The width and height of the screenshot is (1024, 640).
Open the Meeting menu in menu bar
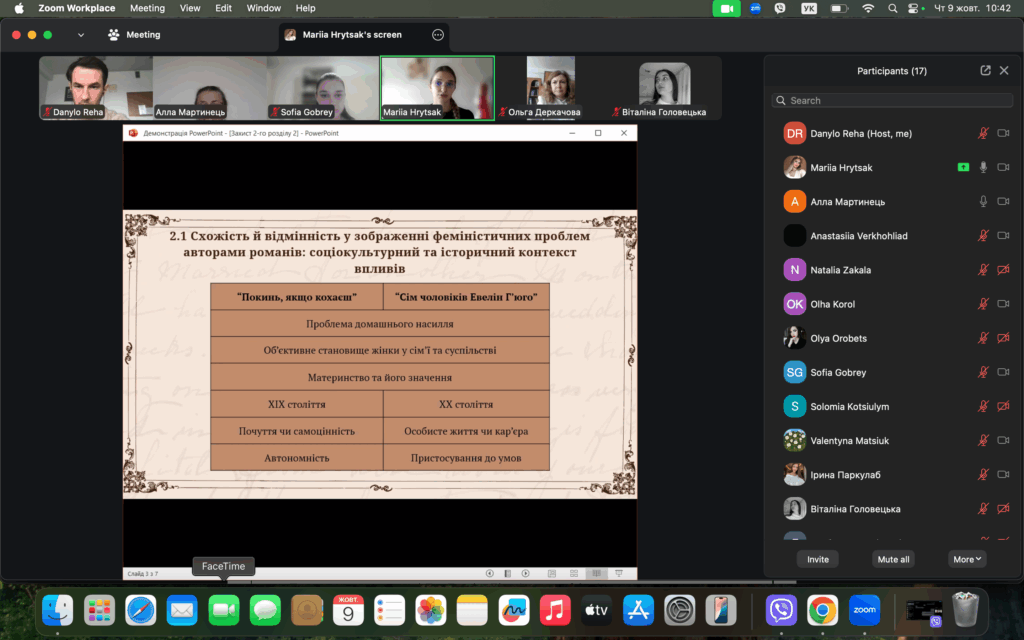147,8
